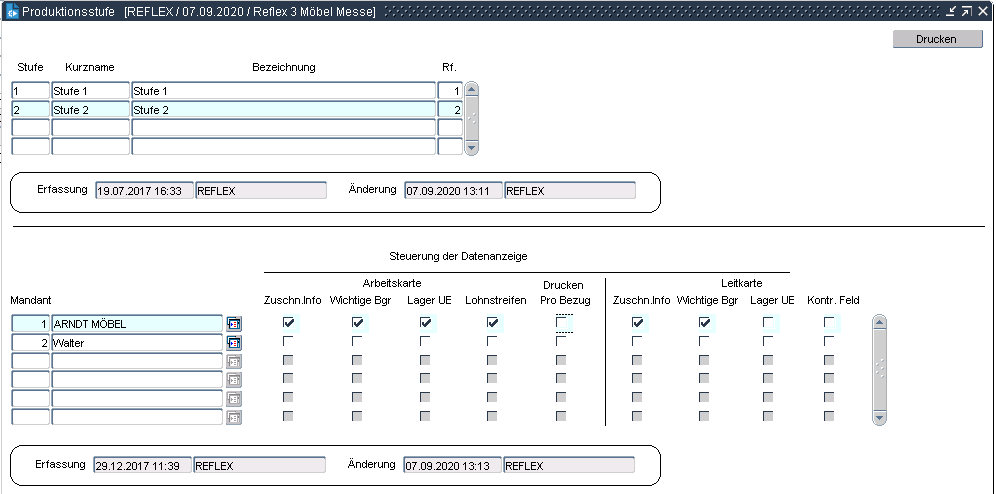This screenshot has width=996, height=494.
Task: Click the Mandant list scroll up arrow
Action: coord(879,323)
